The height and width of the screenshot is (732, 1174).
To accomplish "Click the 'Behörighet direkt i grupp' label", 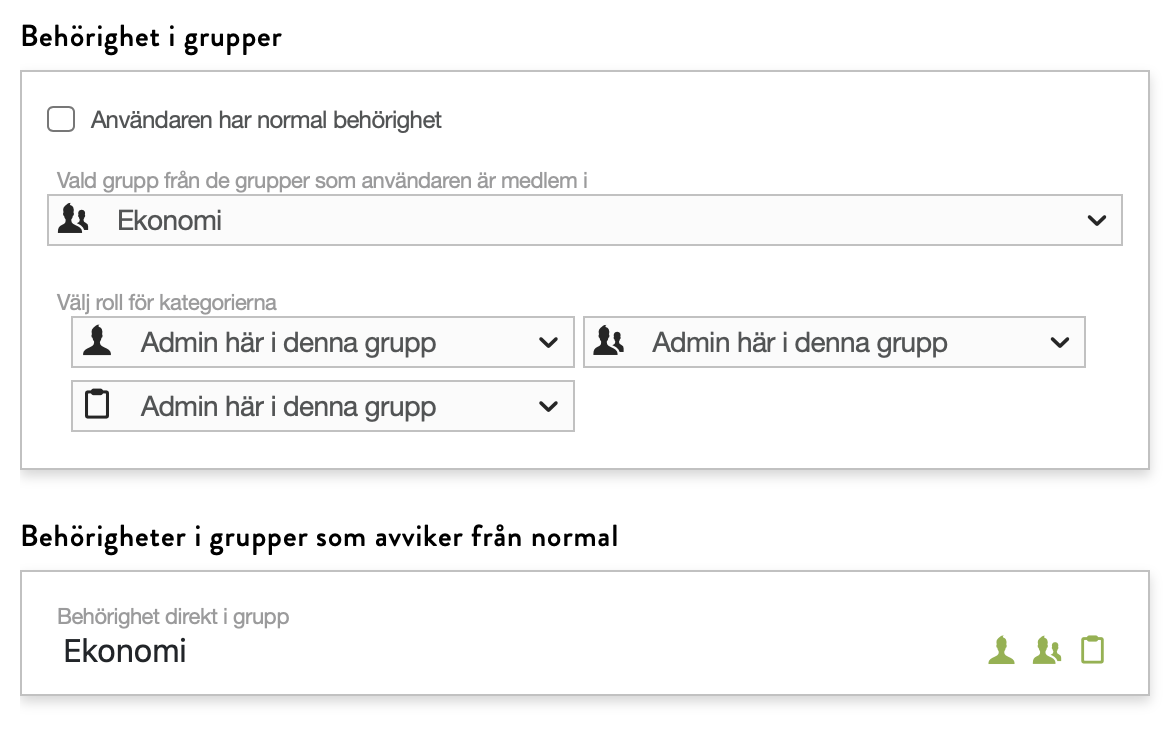I will point(173,616).
